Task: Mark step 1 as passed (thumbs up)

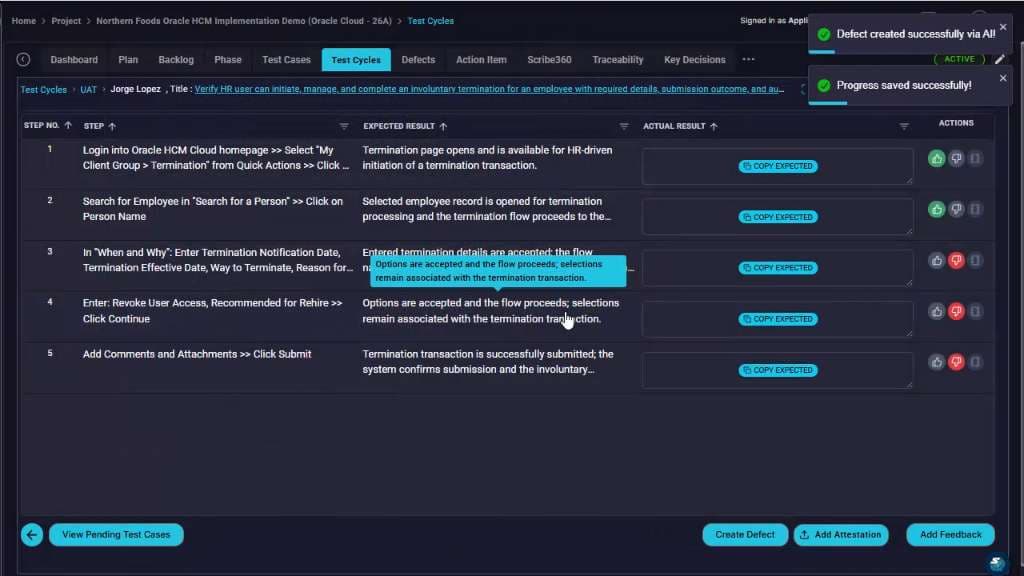Action: [936, 159]
